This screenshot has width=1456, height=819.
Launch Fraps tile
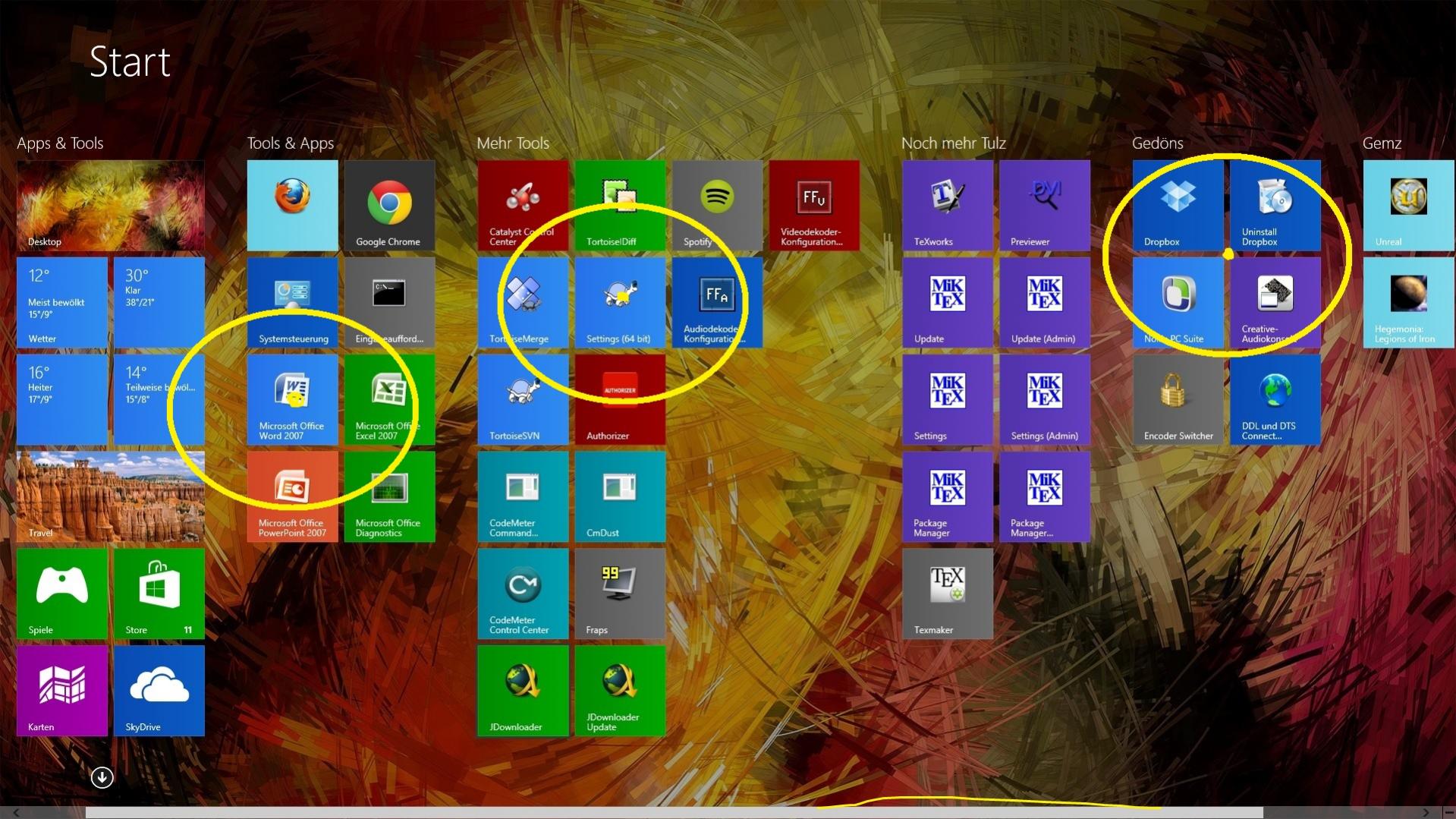[x=620, y=594]
